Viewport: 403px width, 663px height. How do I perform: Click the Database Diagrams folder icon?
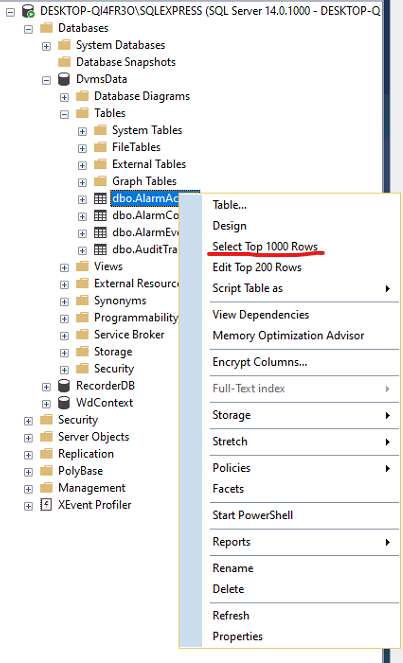coord(82,96)
